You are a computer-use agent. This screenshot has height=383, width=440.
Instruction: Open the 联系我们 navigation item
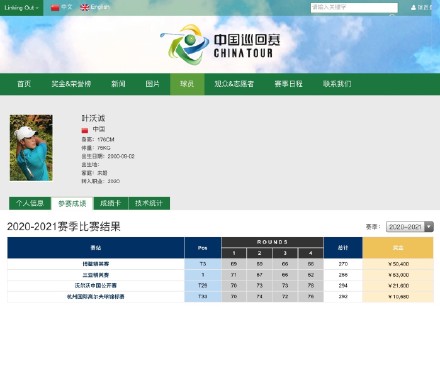(x=337, y=84)
